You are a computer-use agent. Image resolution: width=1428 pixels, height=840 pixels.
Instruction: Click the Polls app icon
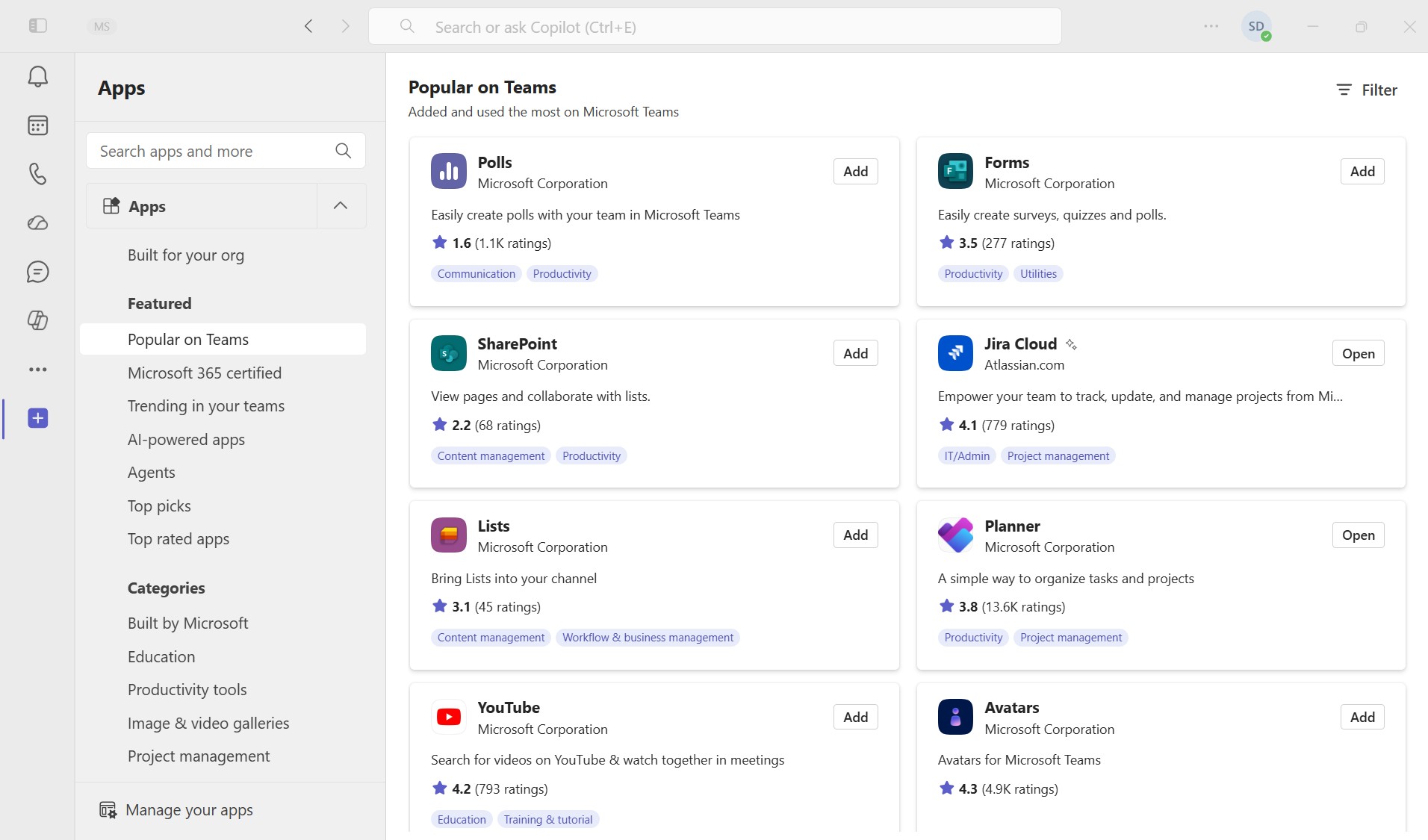click(448, 171)
